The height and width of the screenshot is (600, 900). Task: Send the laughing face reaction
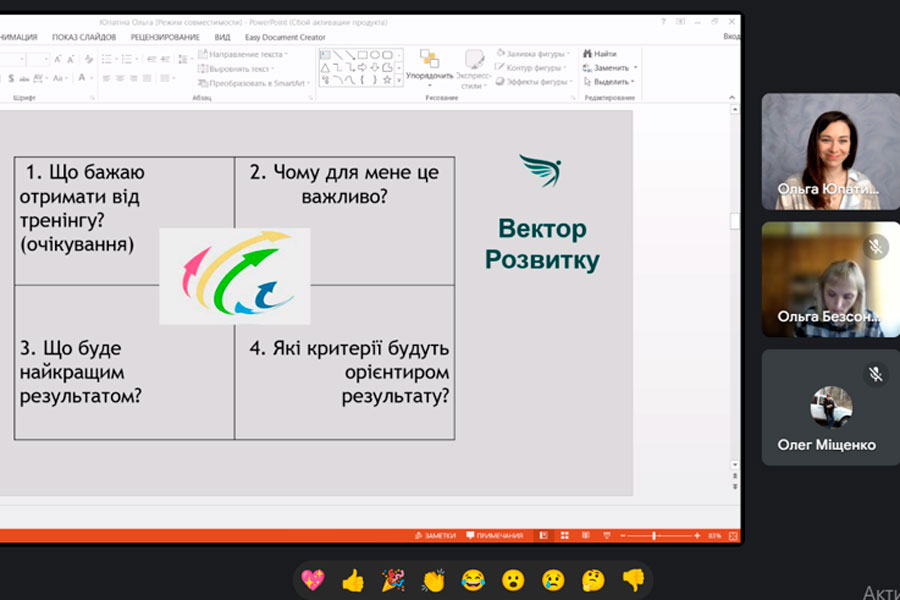point(473,580)
